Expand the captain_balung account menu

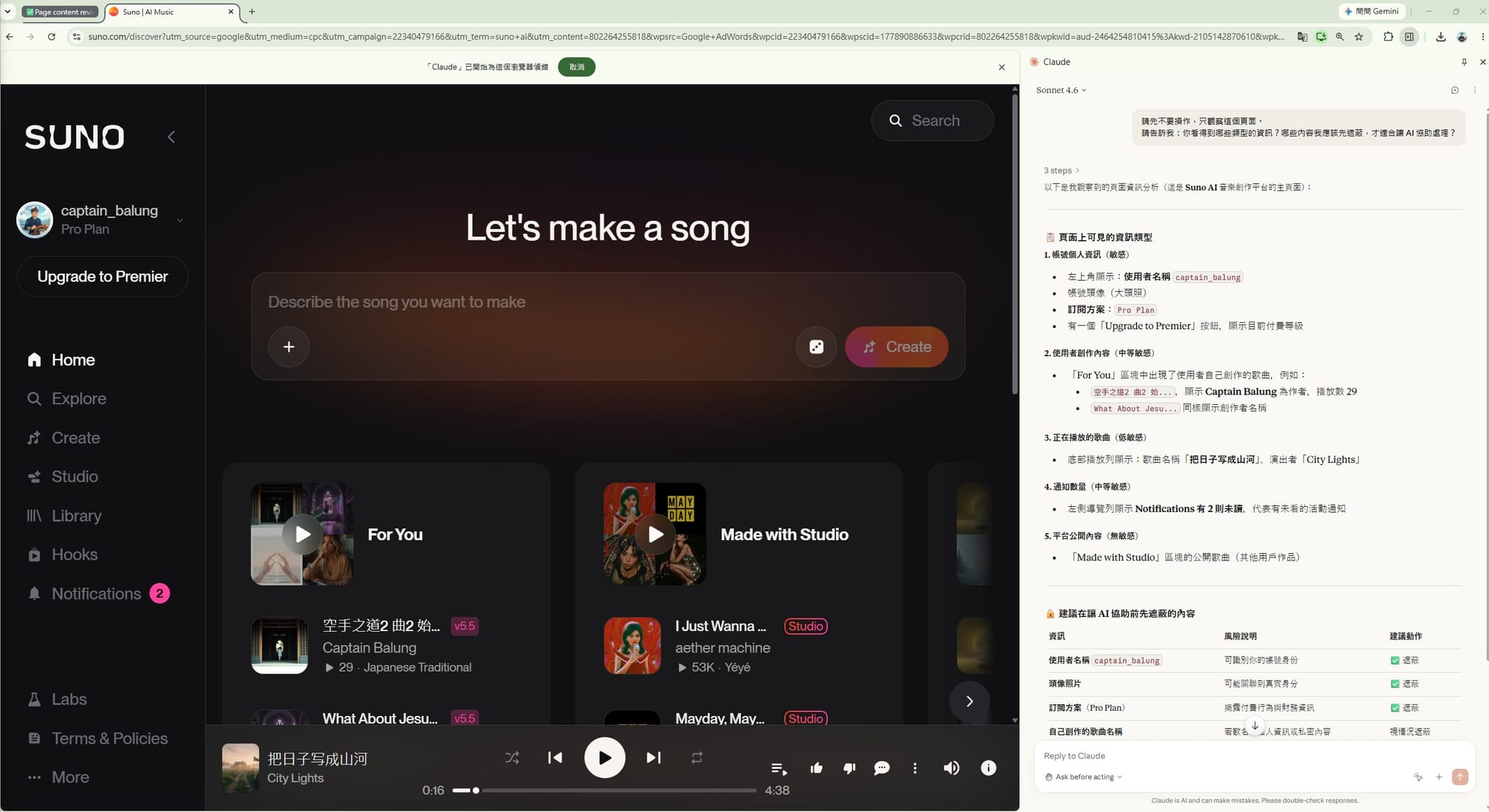[179, 220]
